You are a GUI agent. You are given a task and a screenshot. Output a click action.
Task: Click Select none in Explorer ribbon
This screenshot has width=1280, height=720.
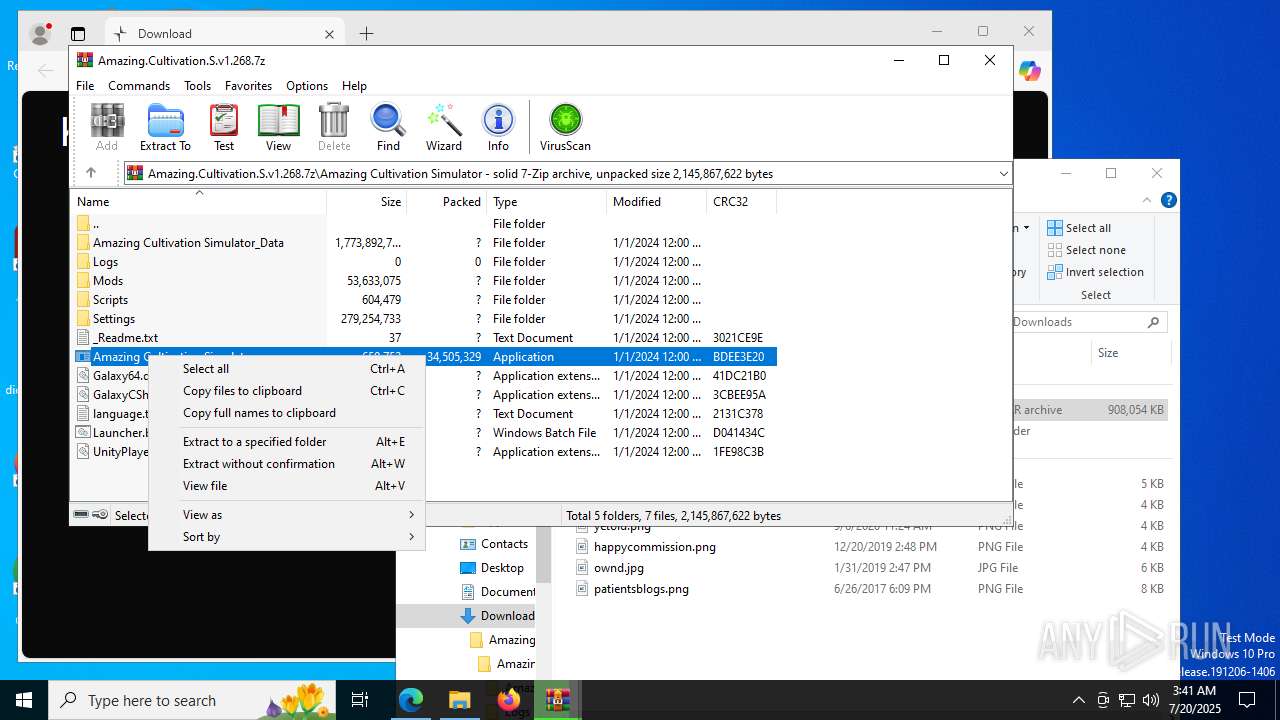tap(1086, 250)
